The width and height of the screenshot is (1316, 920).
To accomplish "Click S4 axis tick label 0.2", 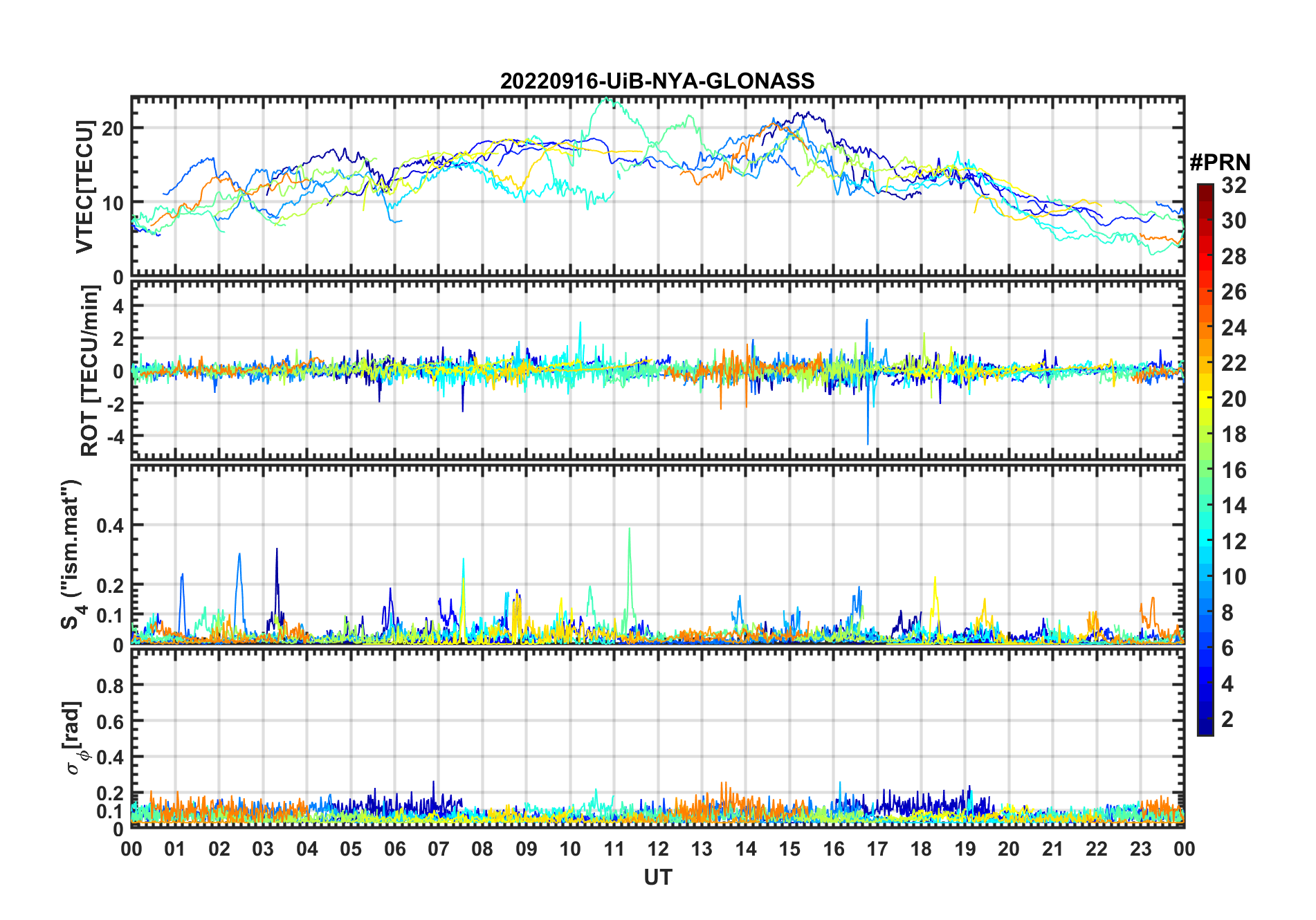I will pos(110,586).
